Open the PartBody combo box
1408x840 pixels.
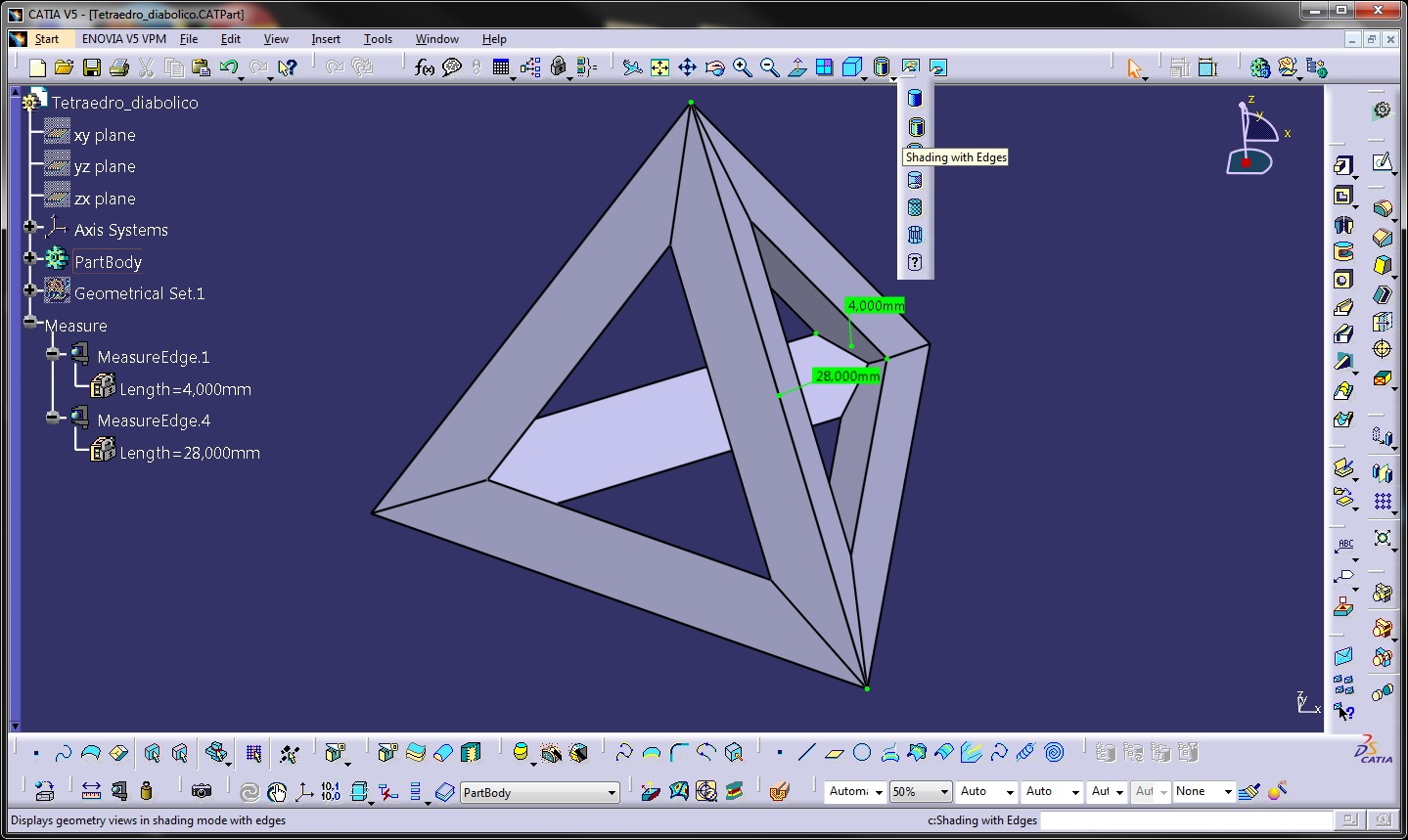(x=540, y=792)
